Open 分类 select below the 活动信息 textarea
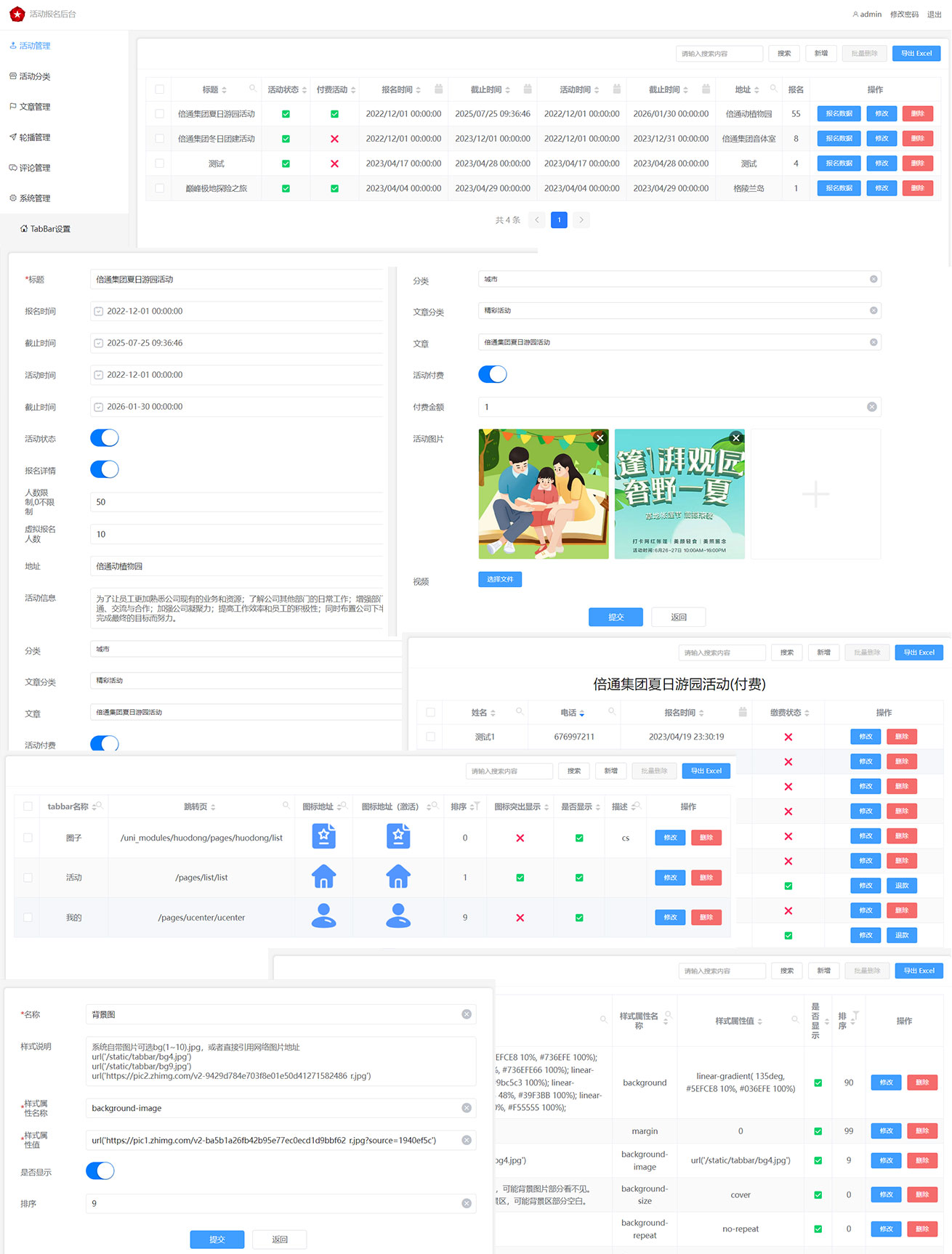 246,649
